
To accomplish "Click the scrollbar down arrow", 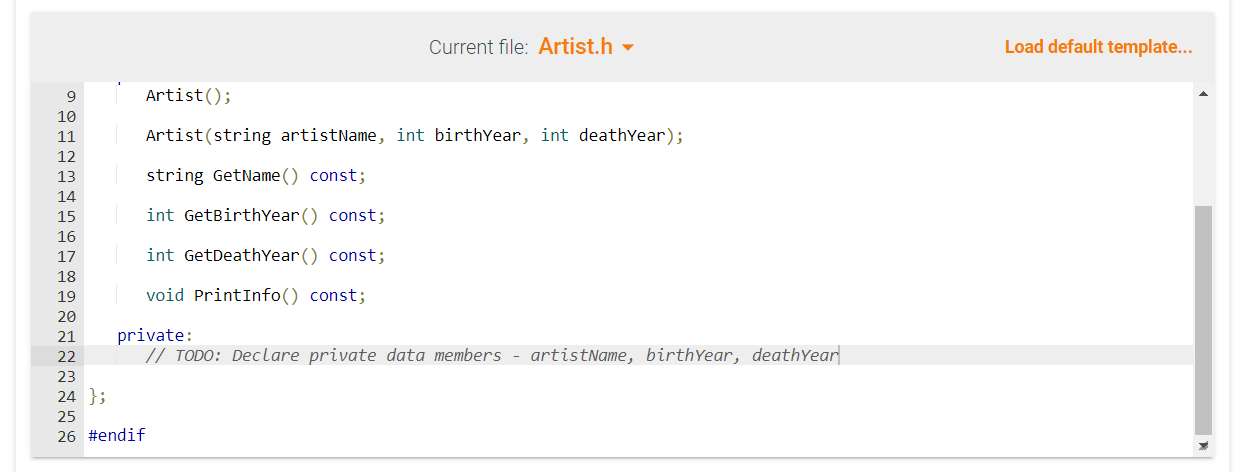I will pyautogui.click(x=1203, y=445).
